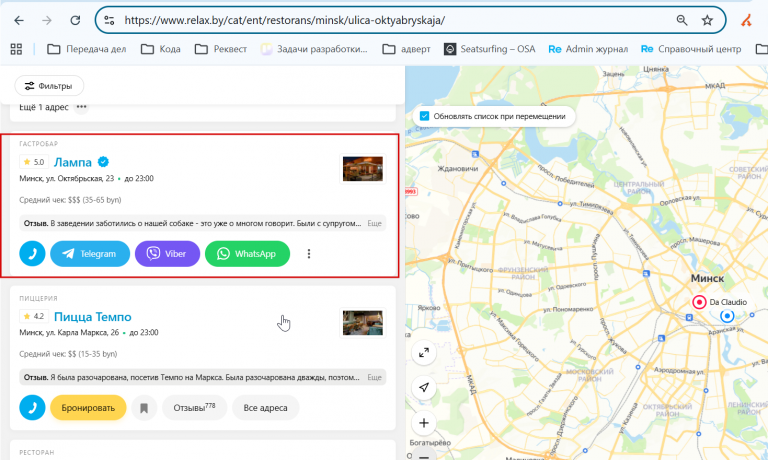Open the Реквест bookmark folder

221,49
